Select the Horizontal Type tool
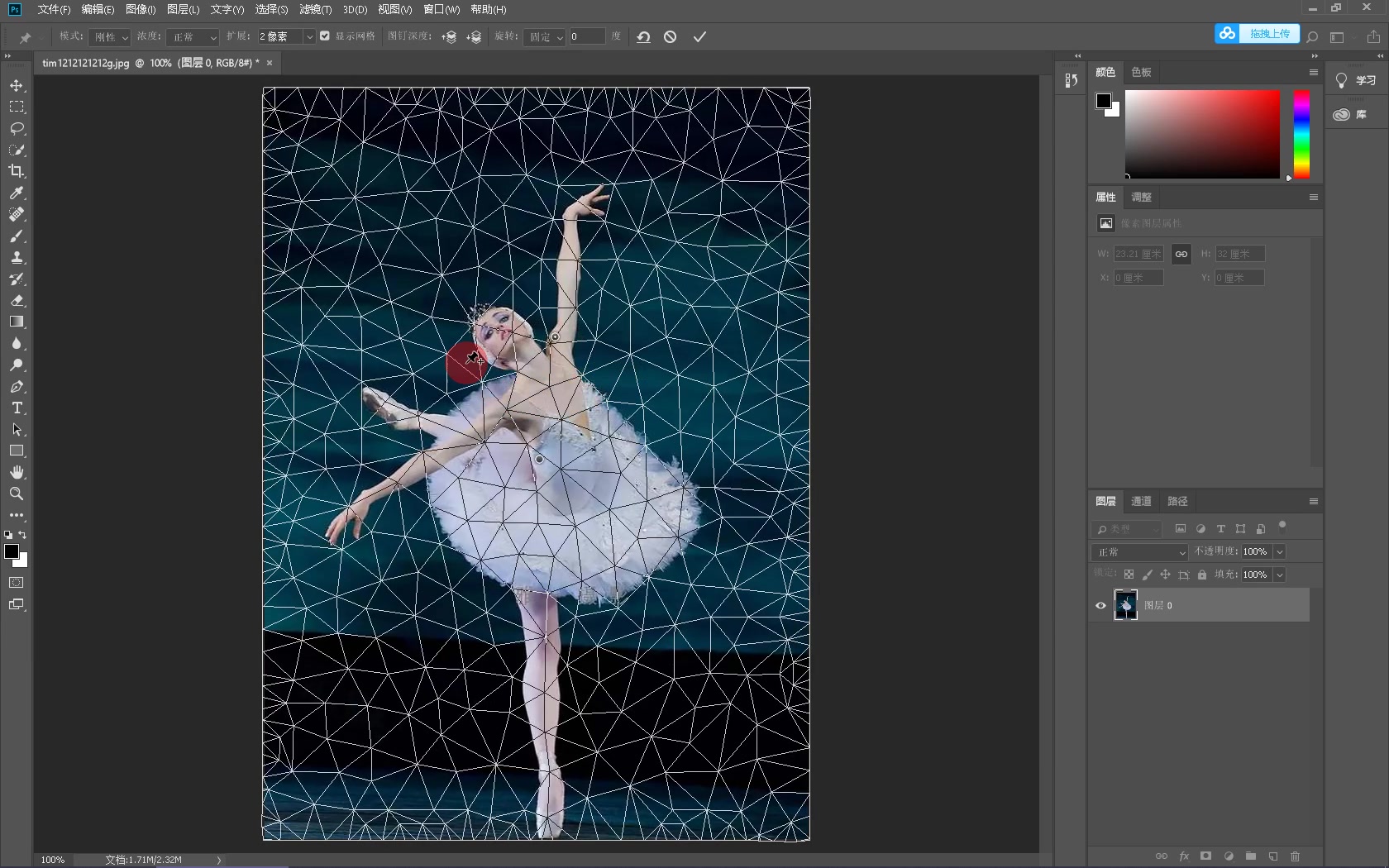This screenshot has width=1389, height=868. [x=17, y=408]
